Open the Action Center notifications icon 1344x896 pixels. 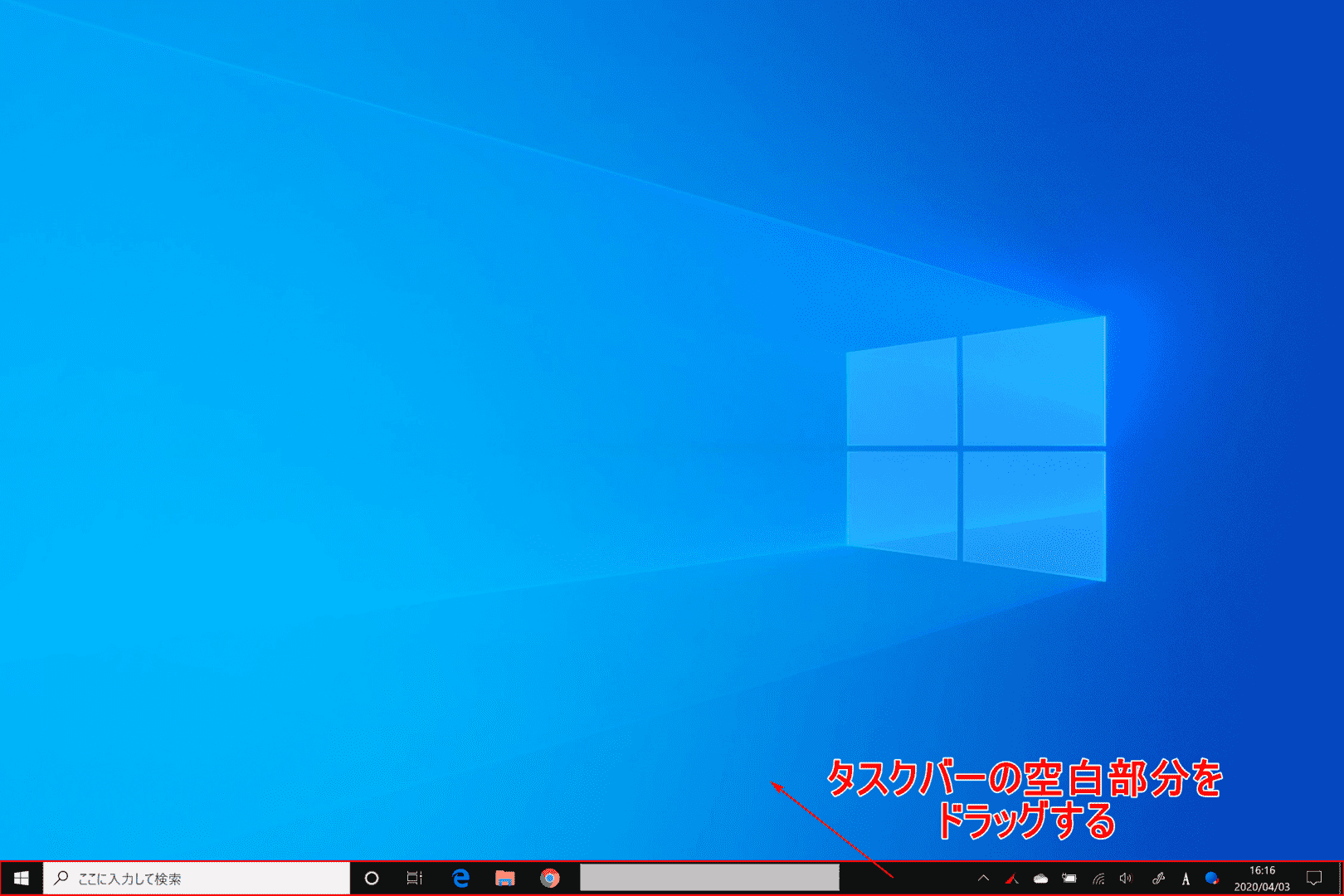click(1314, 878)
